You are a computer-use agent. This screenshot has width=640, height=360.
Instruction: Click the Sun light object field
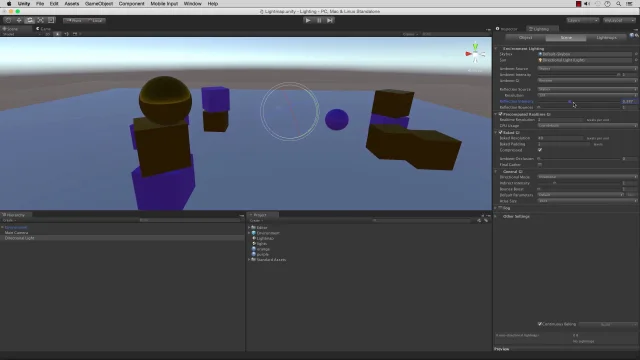click(x=585, y=60)
